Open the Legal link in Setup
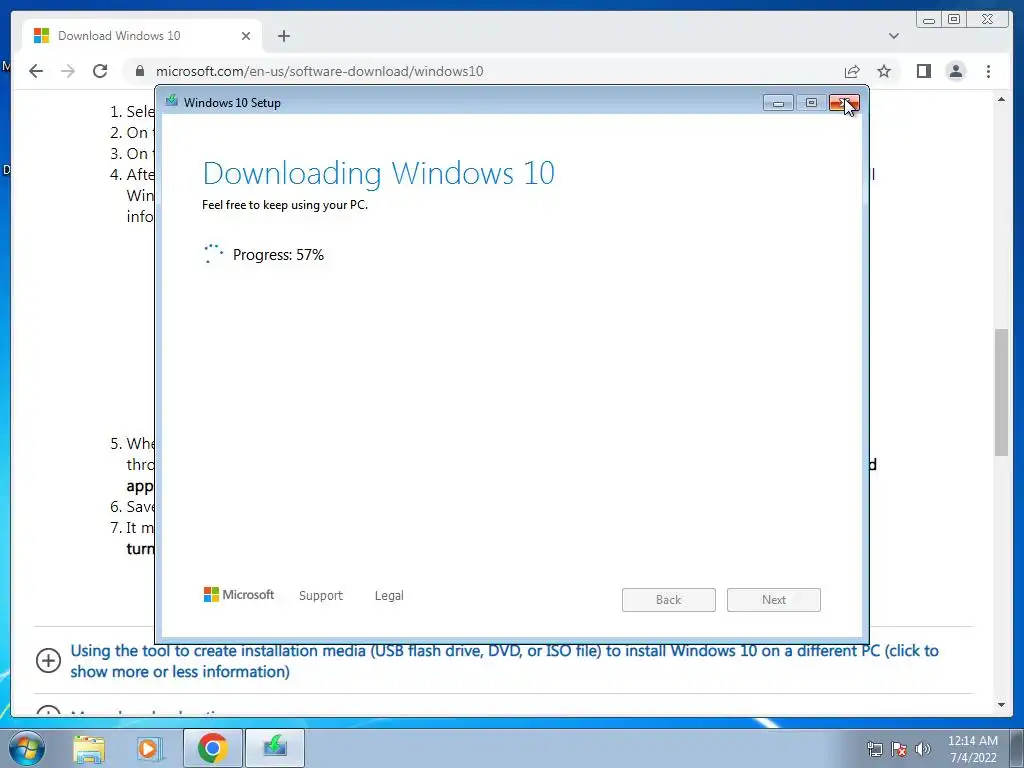The image size is (1024, 768). tap(389, 596)
